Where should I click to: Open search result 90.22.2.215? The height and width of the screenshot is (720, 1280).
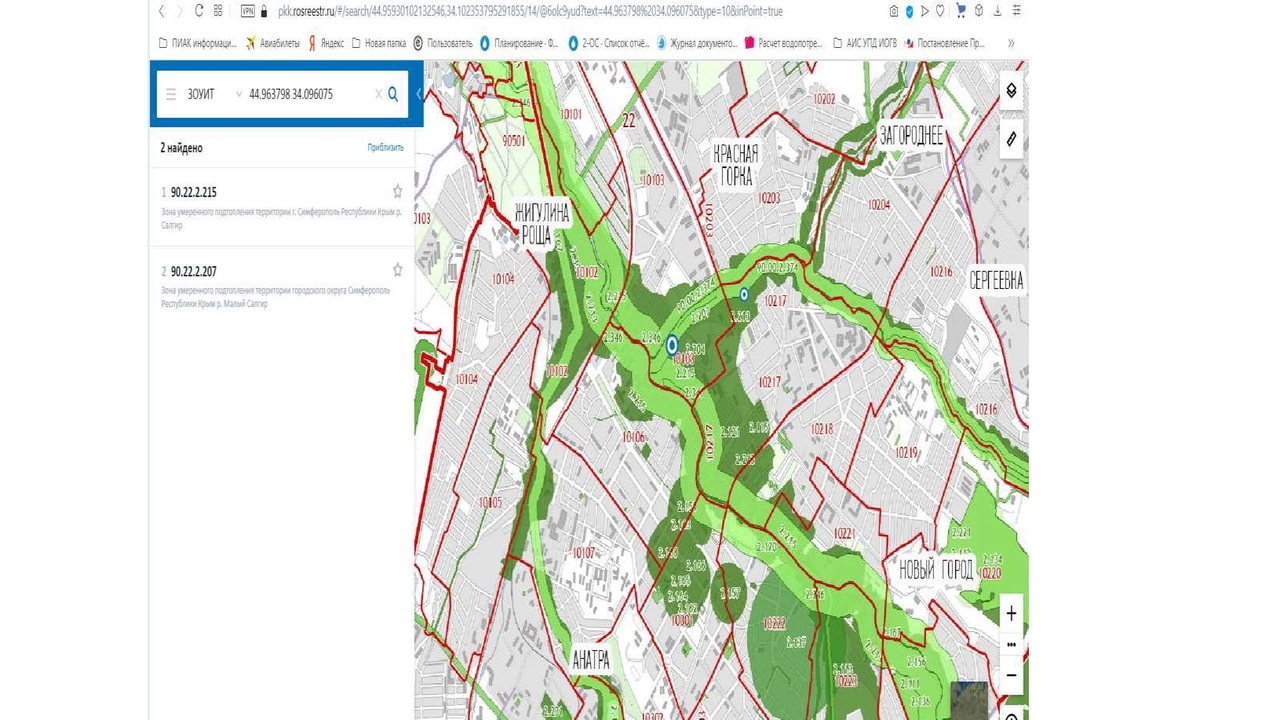193,192
